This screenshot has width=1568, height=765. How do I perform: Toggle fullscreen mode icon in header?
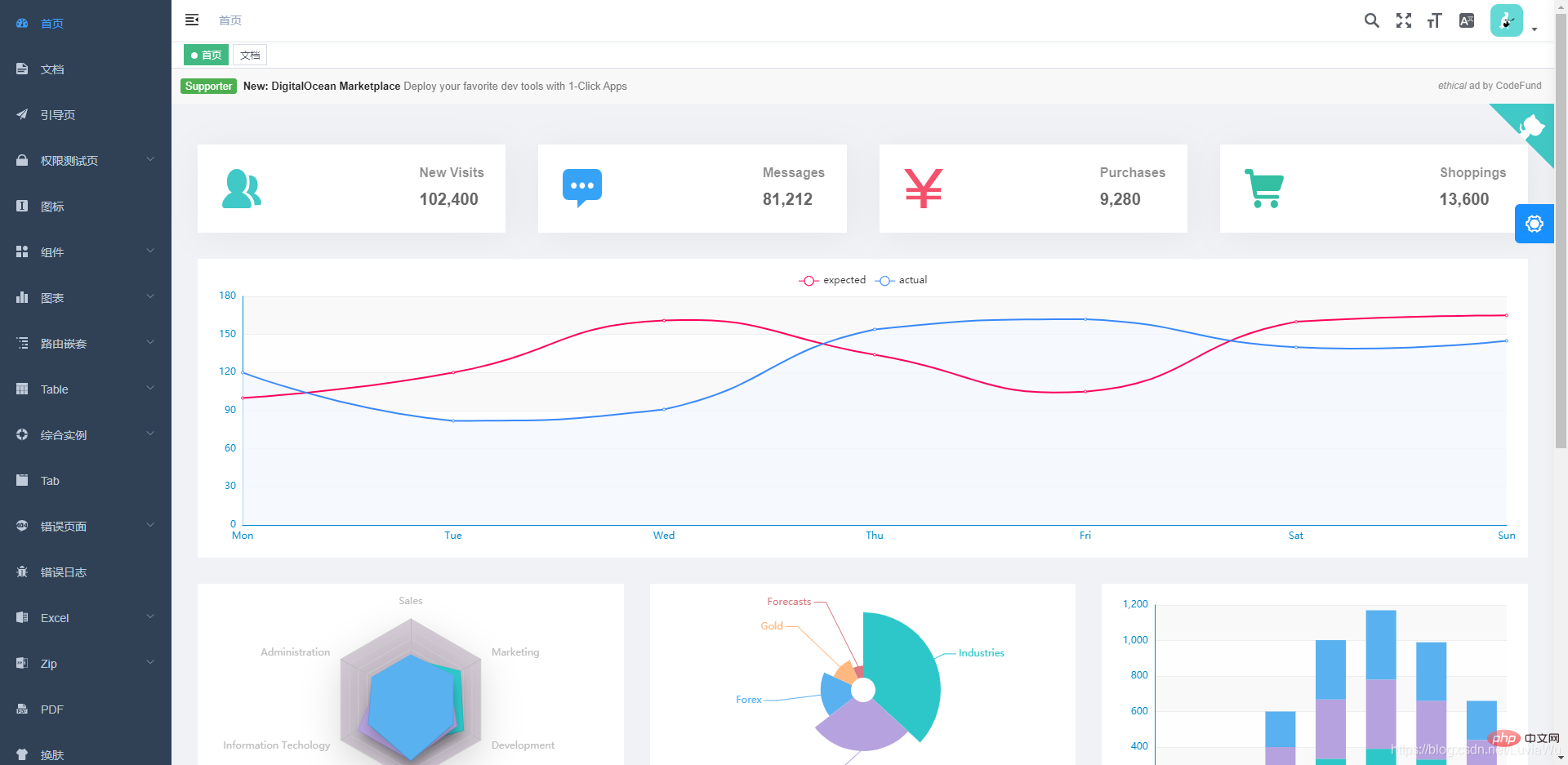click(x=1404, y=20)
